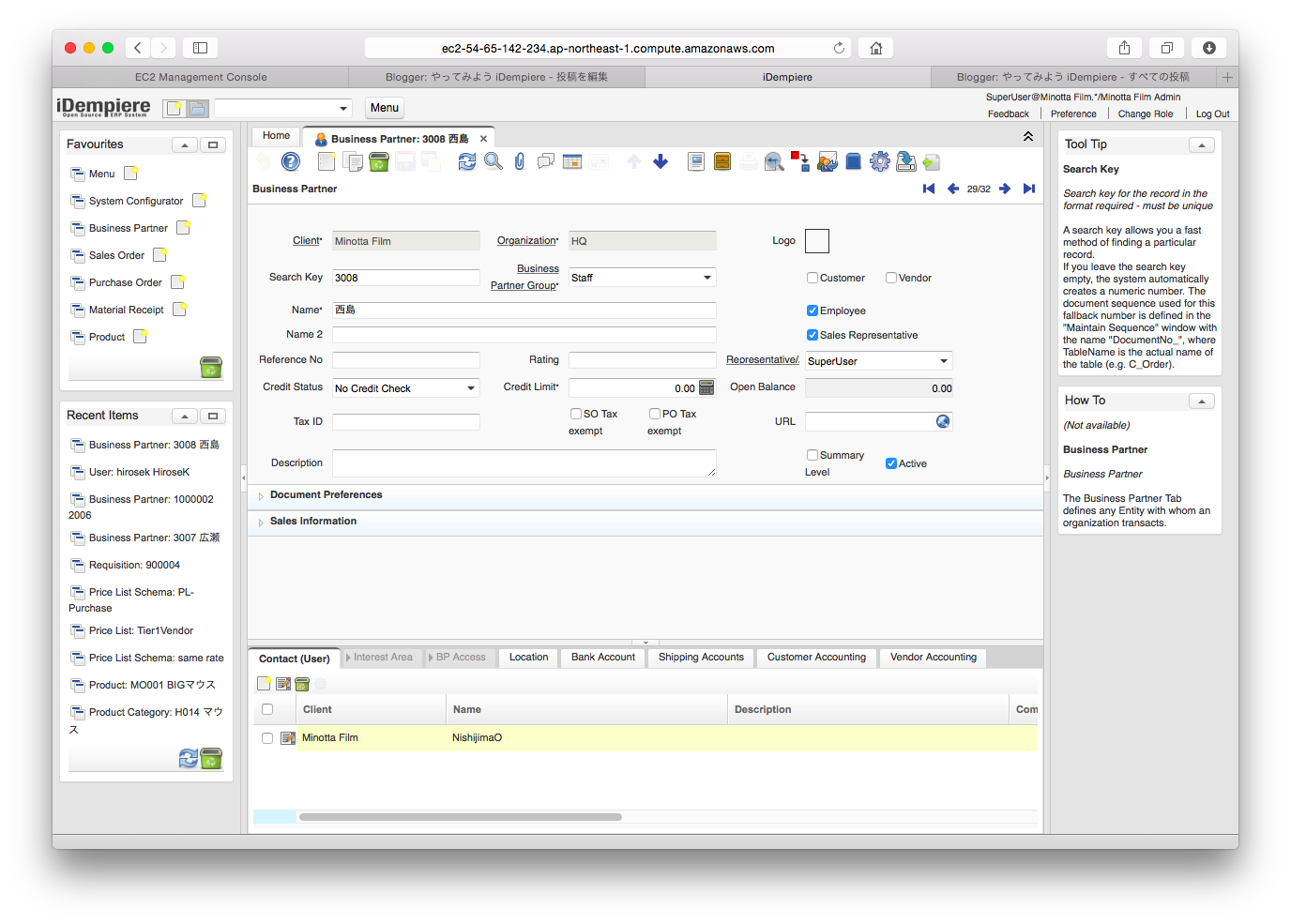
Task: Enable PO Tax exempt checkbox
Action: click(x=655, y=414)
